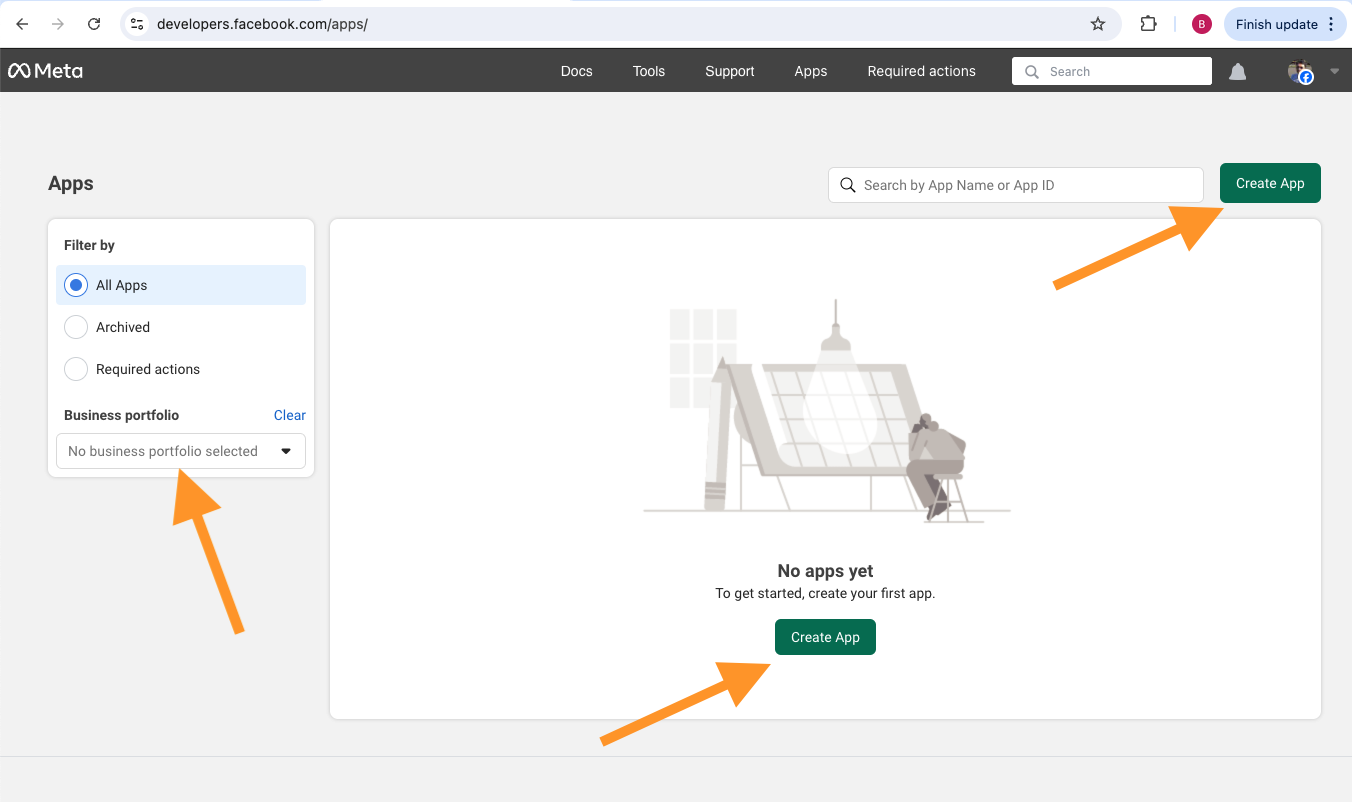Image resolution: width=1352 pixels, height=802 pixels.
Task: Open the notifications bell icon
Action: [1237, 71]
